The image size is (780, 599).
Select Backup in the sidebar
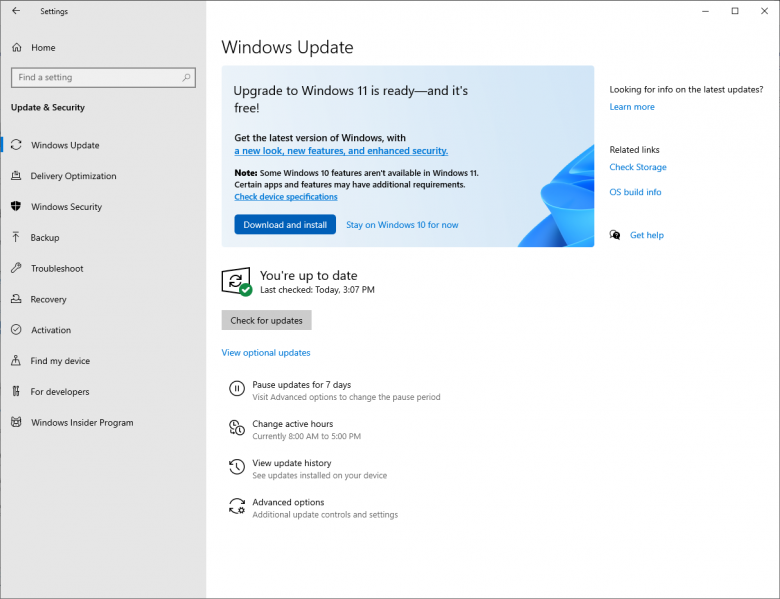click(45, 238)
